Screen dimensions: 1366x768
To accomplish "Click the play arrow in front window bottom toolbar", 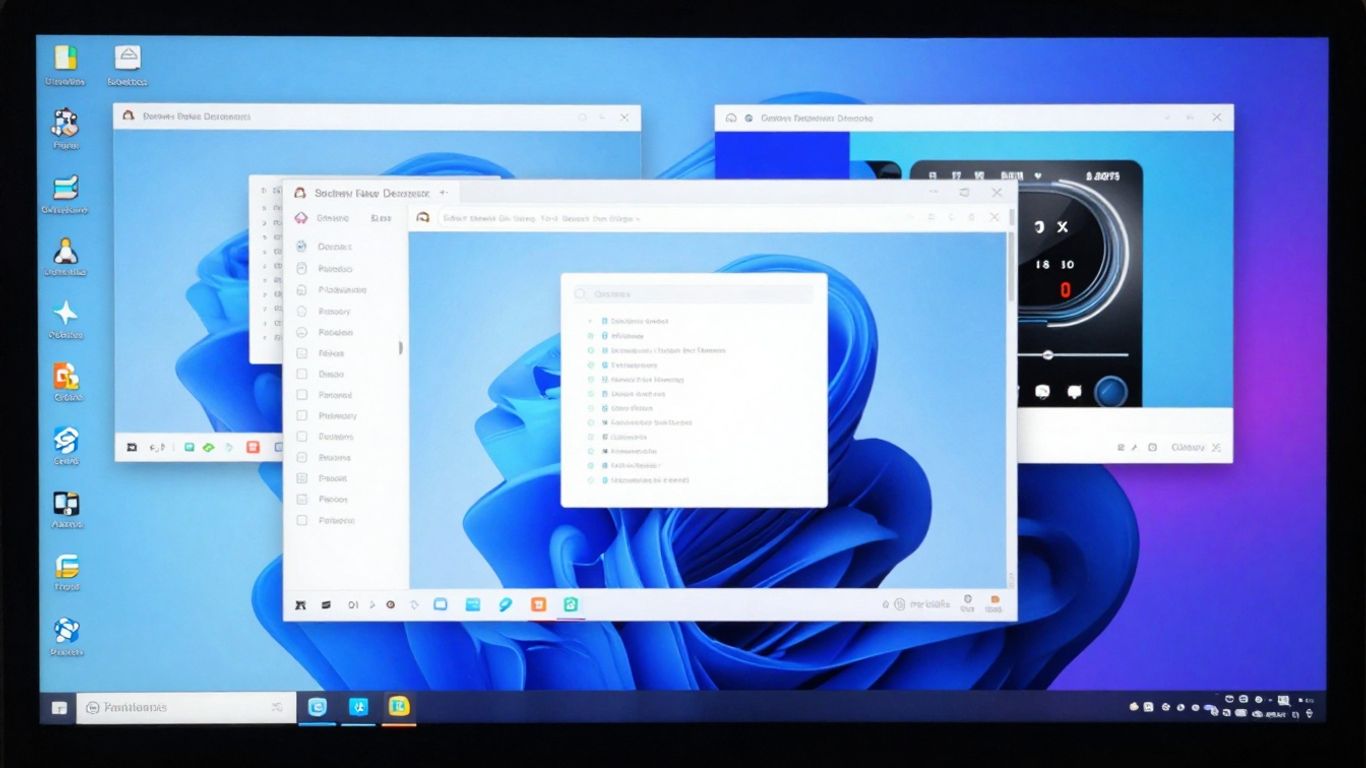I will pyautogui.click(x=372, y=605).
